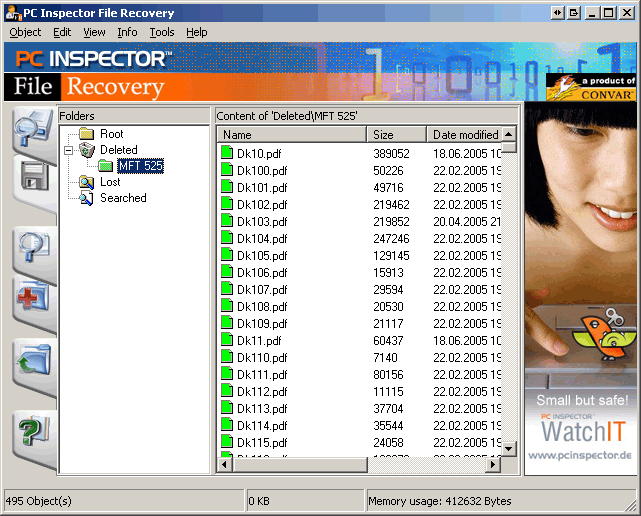
Task: Click the green file icon of Dk113.pdf
Action: pos(227,408)
